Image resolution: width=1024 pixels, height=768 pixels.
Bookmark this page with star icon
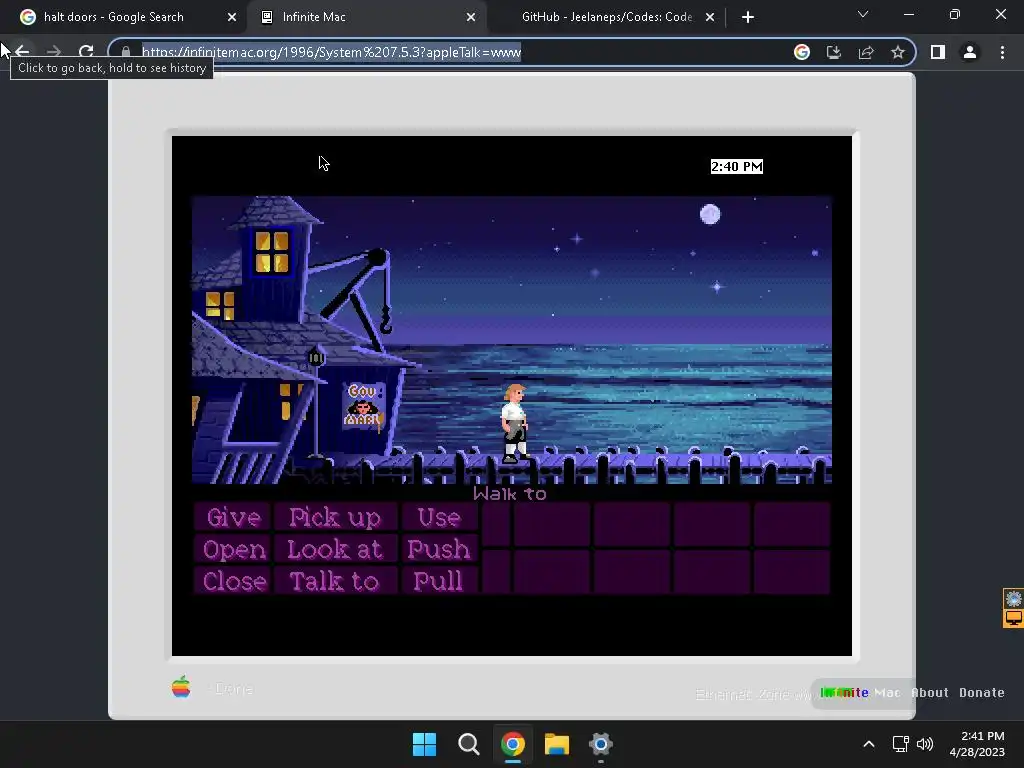coord(898,52)
